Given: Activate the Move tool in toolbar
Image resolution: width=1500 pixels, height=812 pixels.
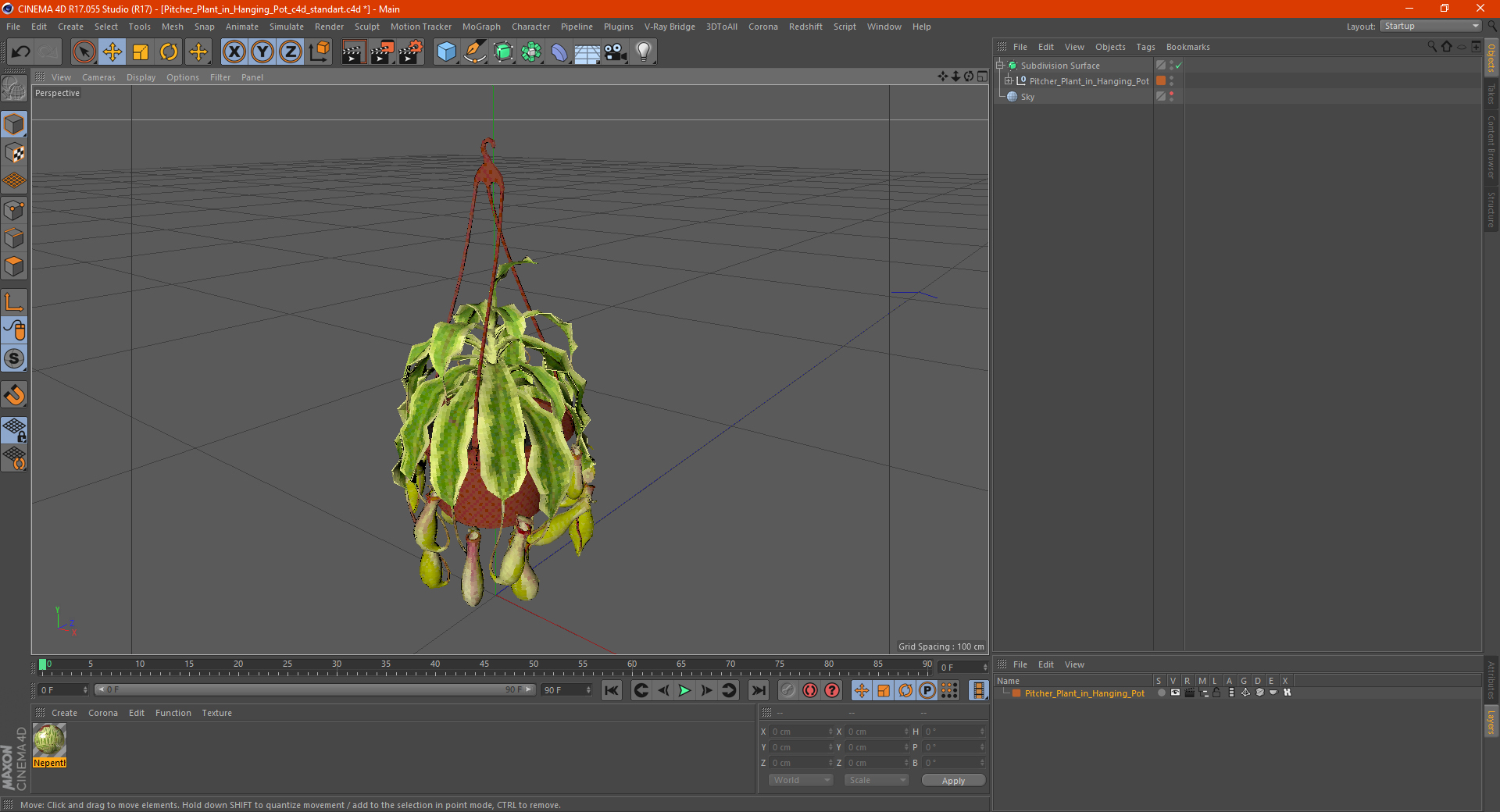Looking at the screenshot, I should click(112, 52).
